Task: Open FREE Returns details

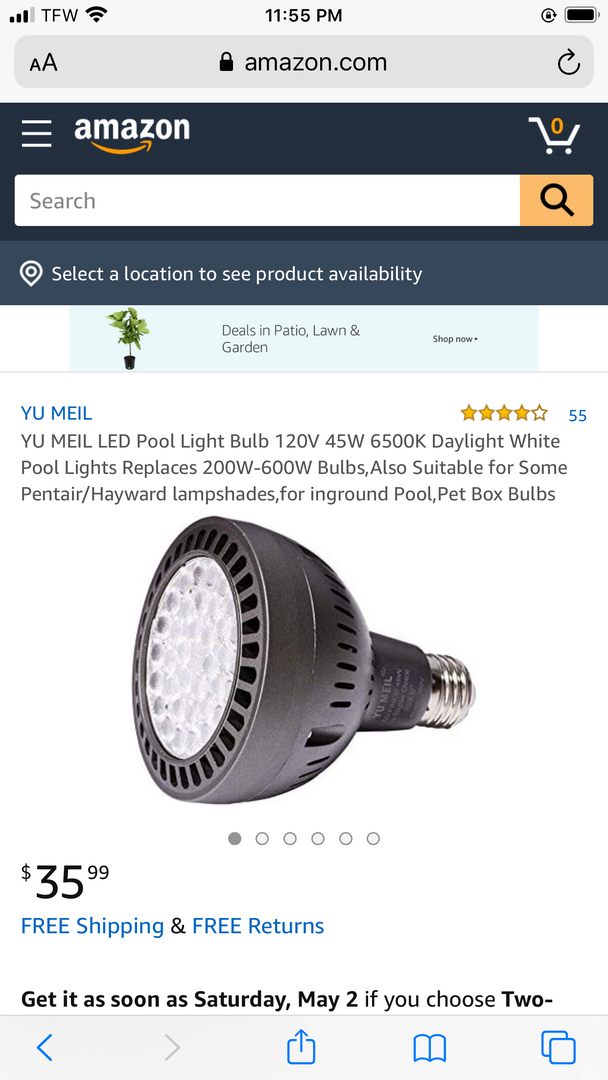Action: coord(258,926)
